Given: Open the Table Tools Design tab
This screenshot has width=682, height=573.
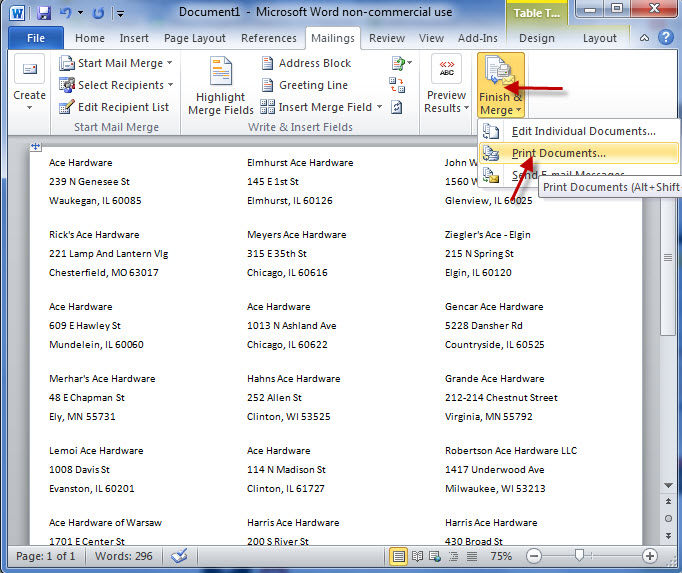Looking at the screenshot, I should coord(537,38).
